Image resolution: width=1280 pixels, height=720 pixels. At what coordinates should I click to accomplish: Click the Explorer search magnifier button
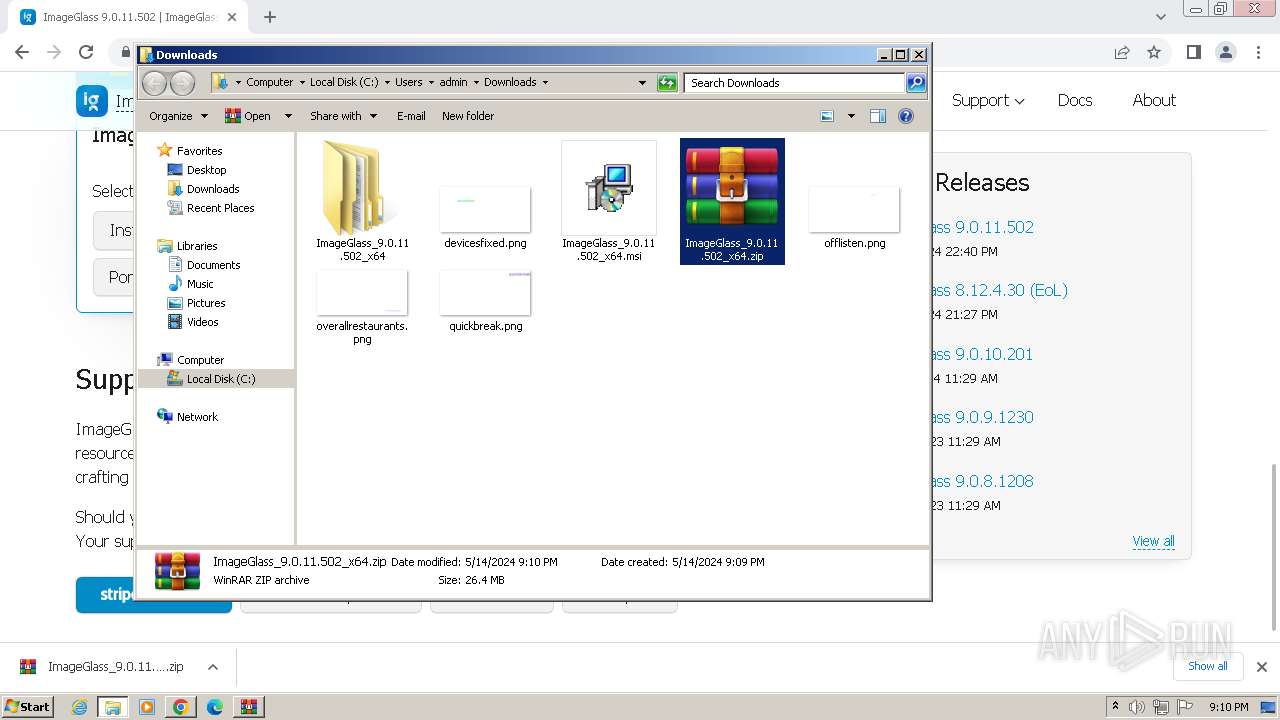[916, 83]
